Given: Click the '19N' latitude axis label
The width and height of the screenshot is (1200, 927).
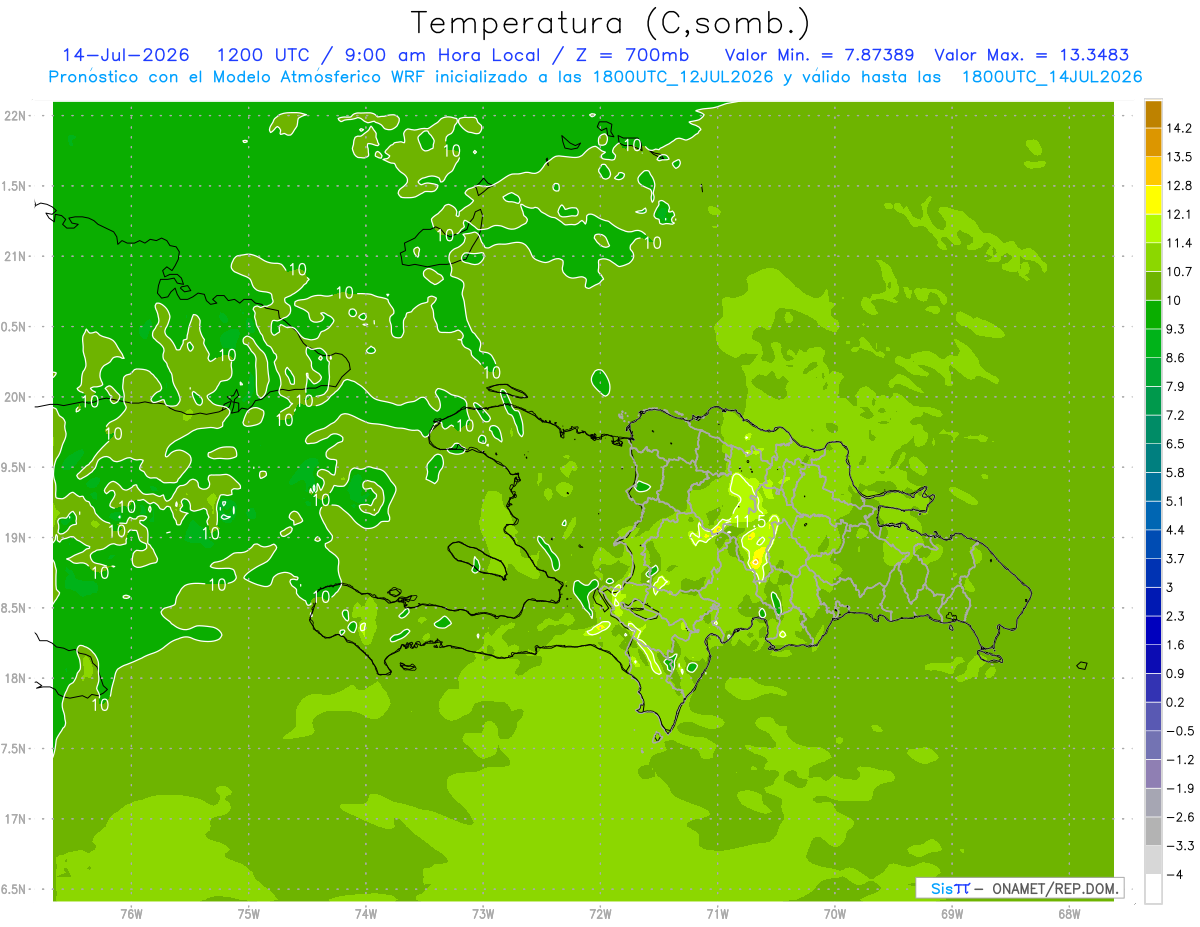Looking at the screenshot, I should (x=16, y=538).
